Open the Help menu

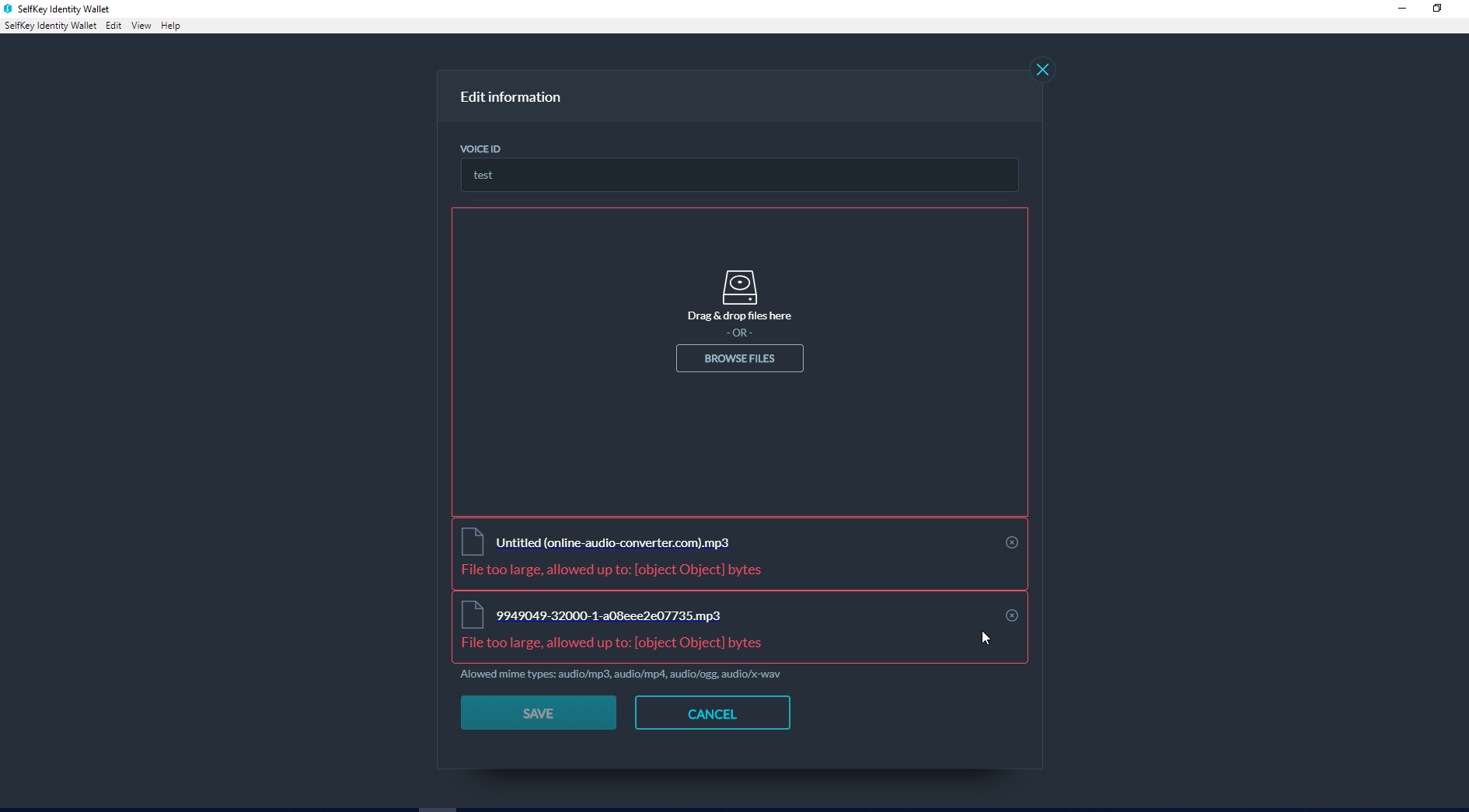click(x=170, y=26)
